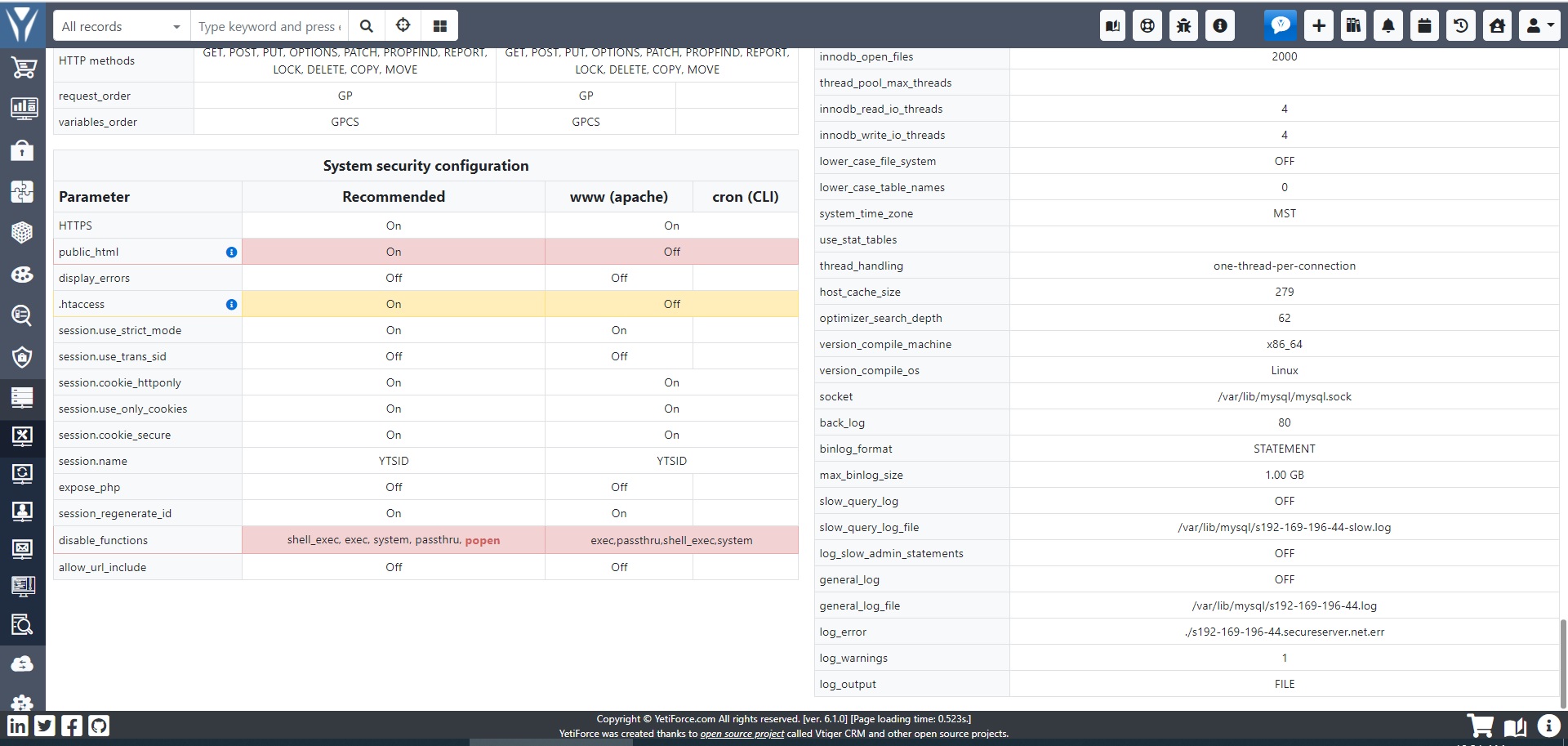Report a bug using the bug icon
Screen dimensions: 1568x746
(x=1183, y=25)
